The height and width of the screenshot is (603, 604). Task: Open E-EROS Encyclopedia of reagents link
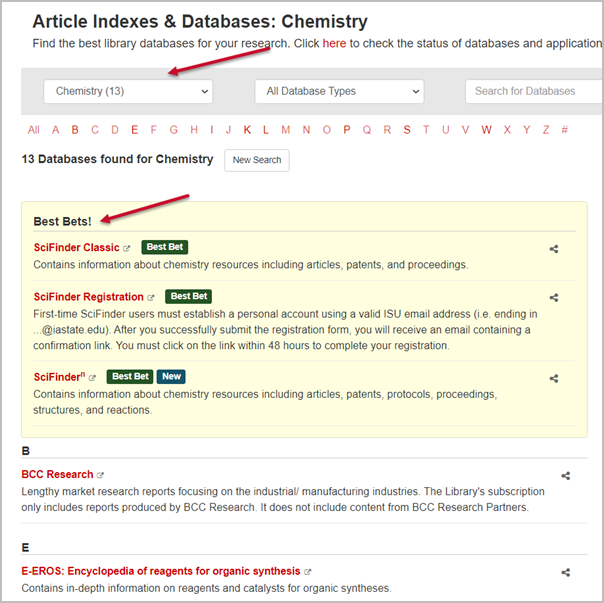coord(161,571)
